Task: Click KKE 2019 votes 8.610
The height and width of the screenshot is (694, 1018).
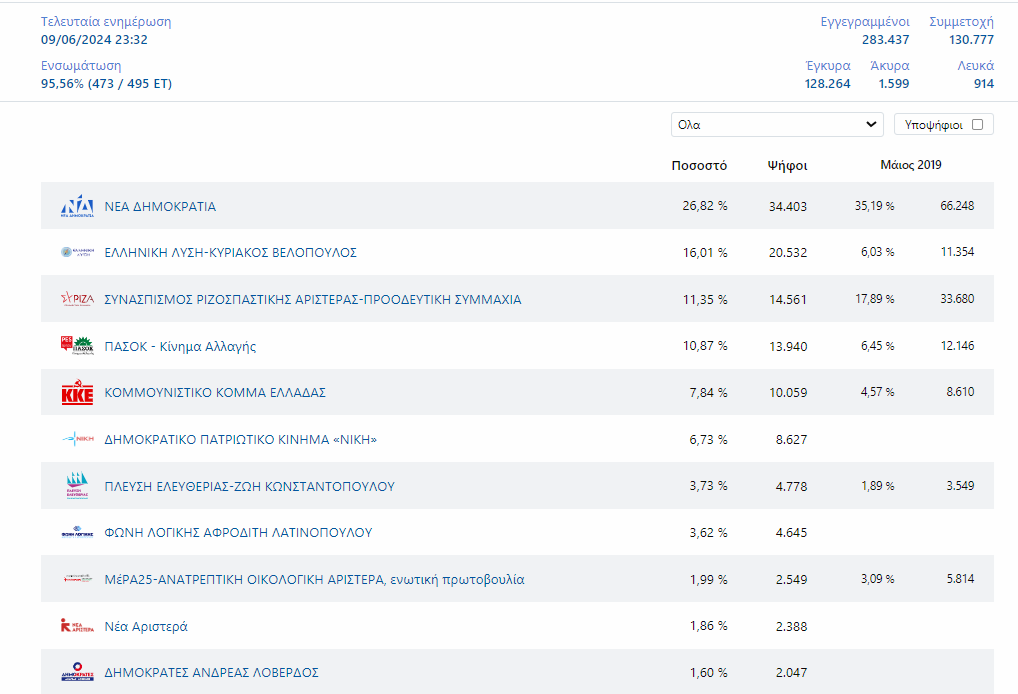Action: [x=960, y=392]
